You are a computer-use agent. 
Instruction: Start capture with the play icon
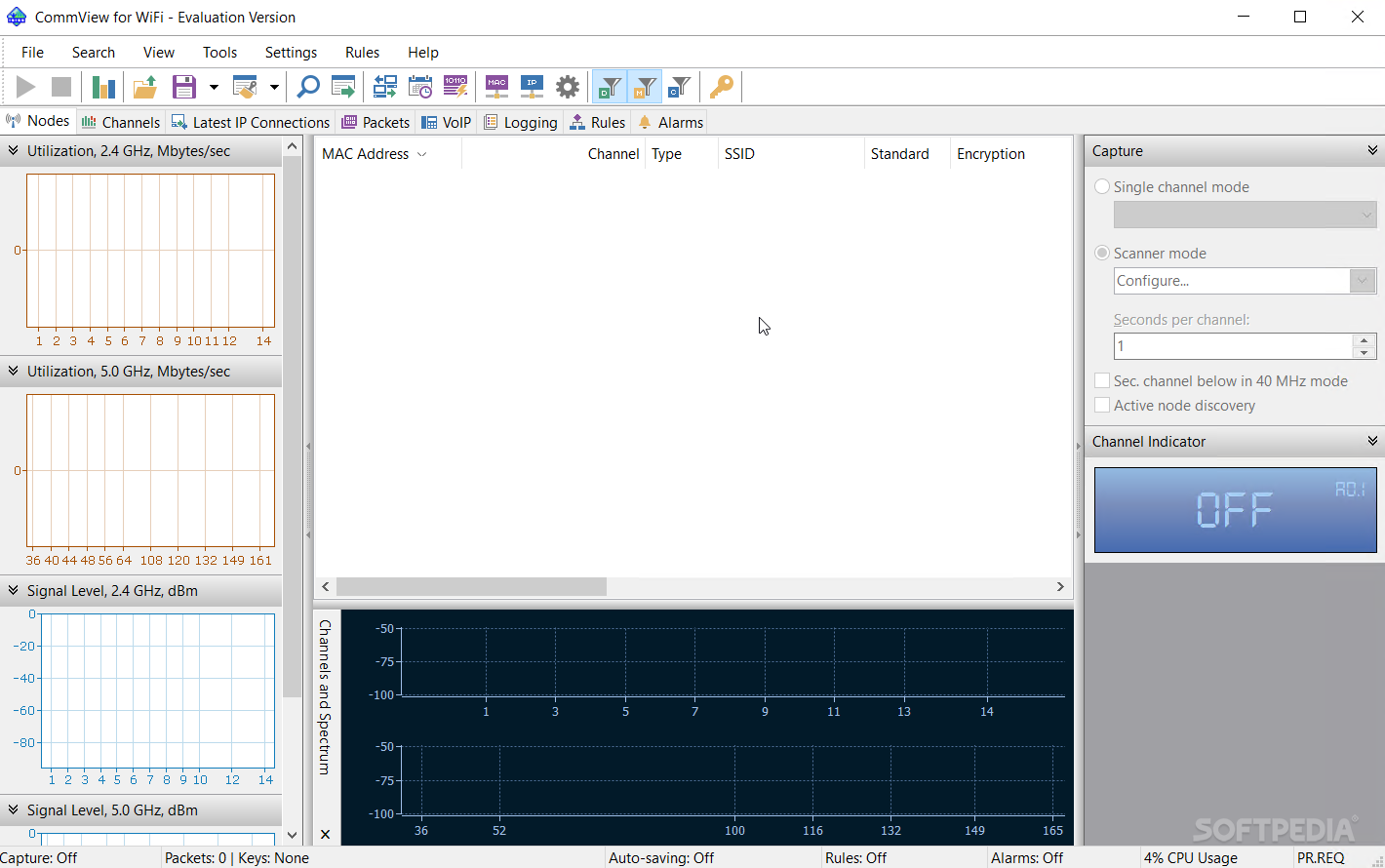tap(26, 87)
